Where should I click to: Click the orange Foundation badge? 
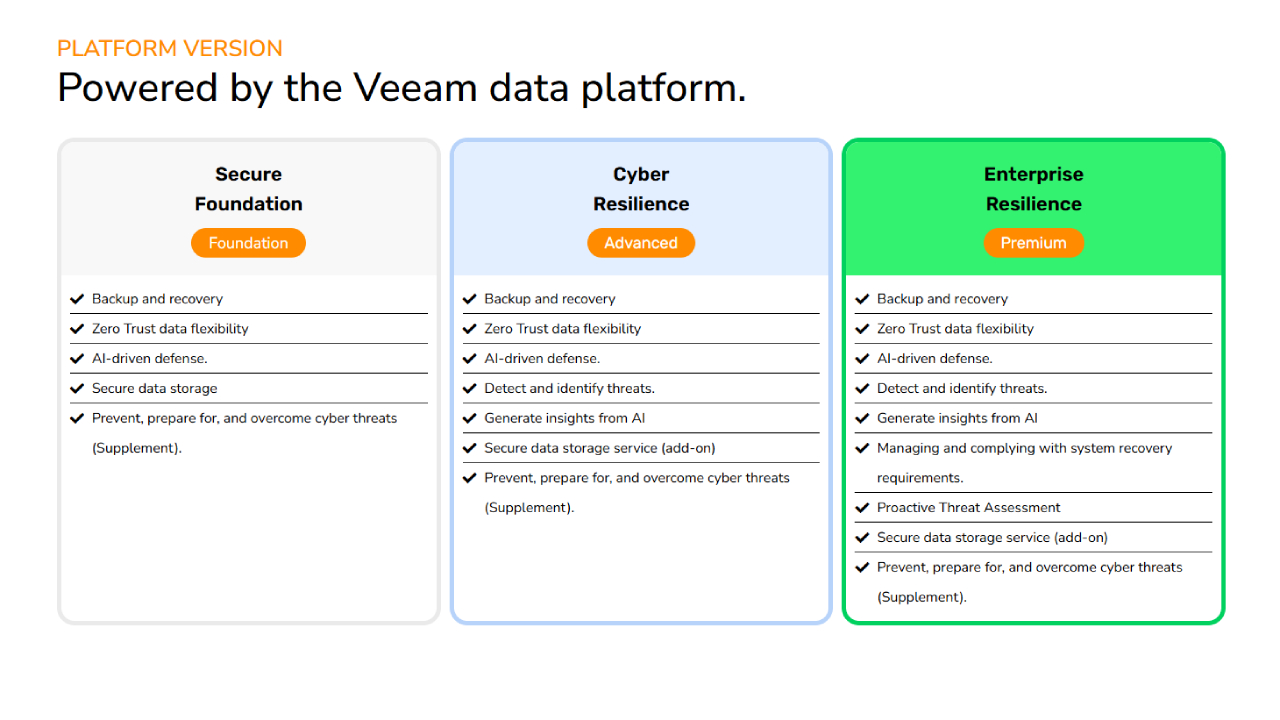[248, 243]
